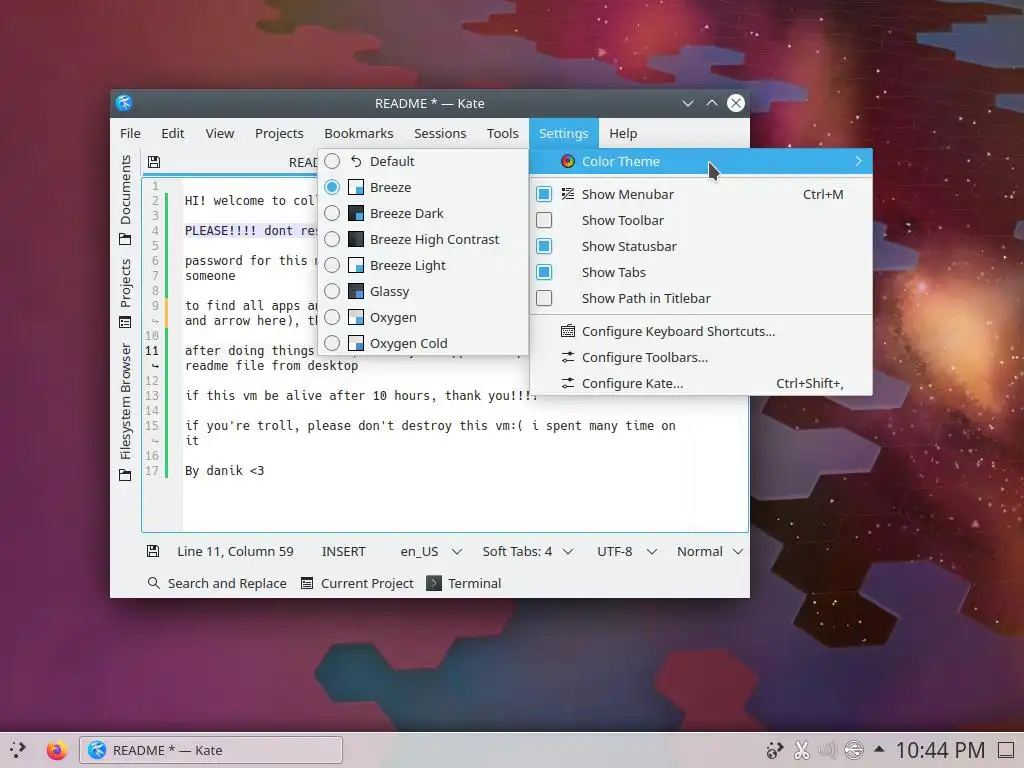Click the Terminal panel icon
Image resolution: width=1024 pixels, height=768 pixels.
click(434, 583)
